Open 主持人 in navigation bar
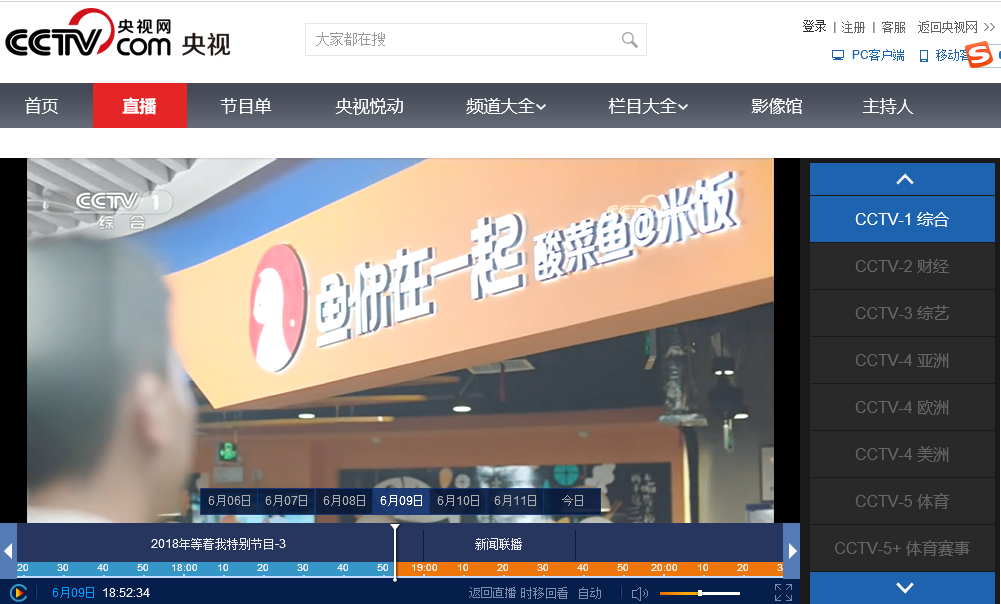 888,105
